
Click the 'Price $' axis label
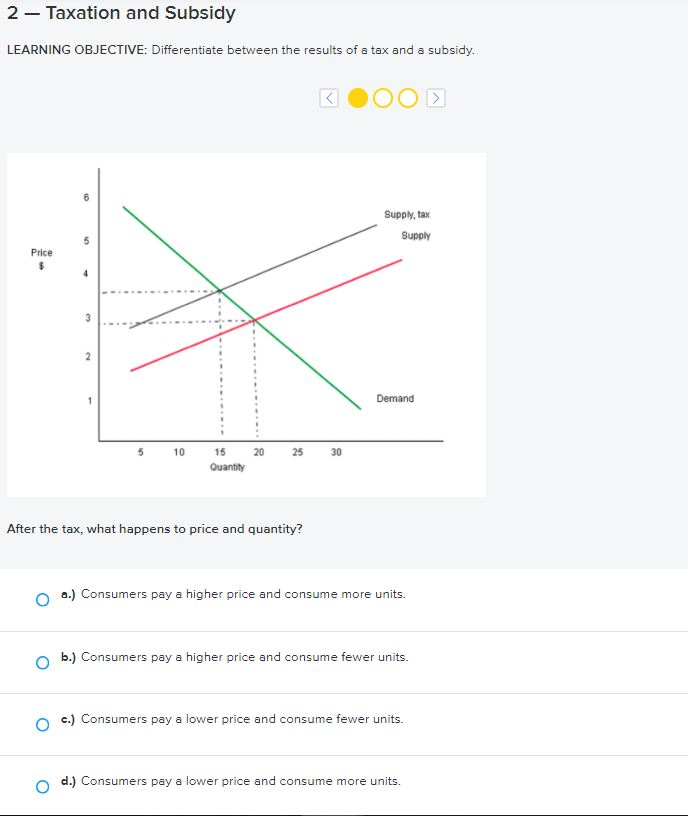pos(42,259)
